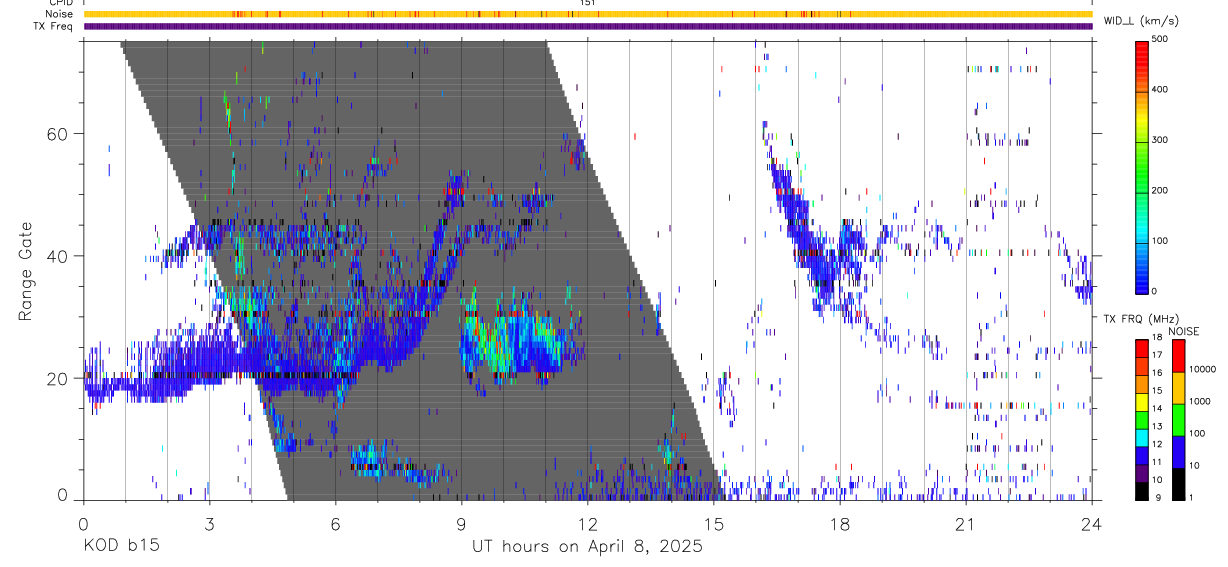Image resolution: width=1228 pixels, height=567 pixels.
Task: Pick the red 17-18 MHz frequency swatch
Action: pos(1141,349)
